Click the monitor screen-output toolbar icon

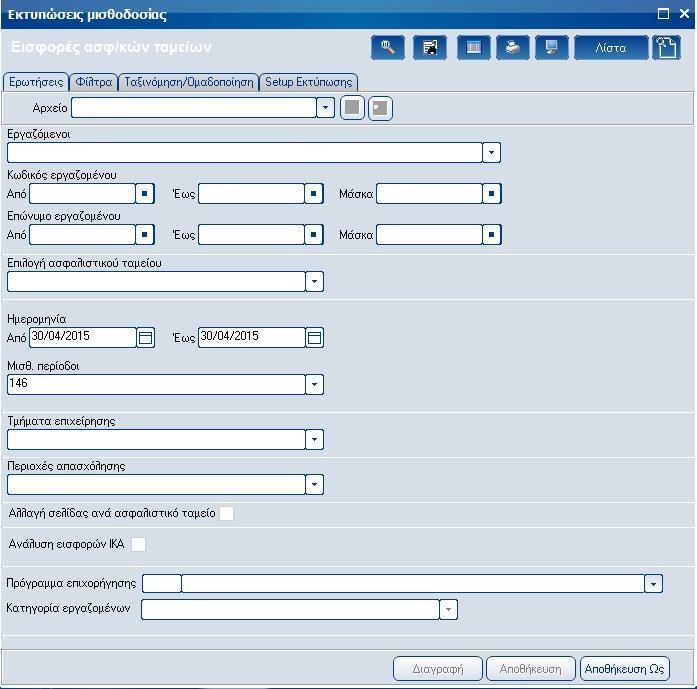[x=552, y=47]
